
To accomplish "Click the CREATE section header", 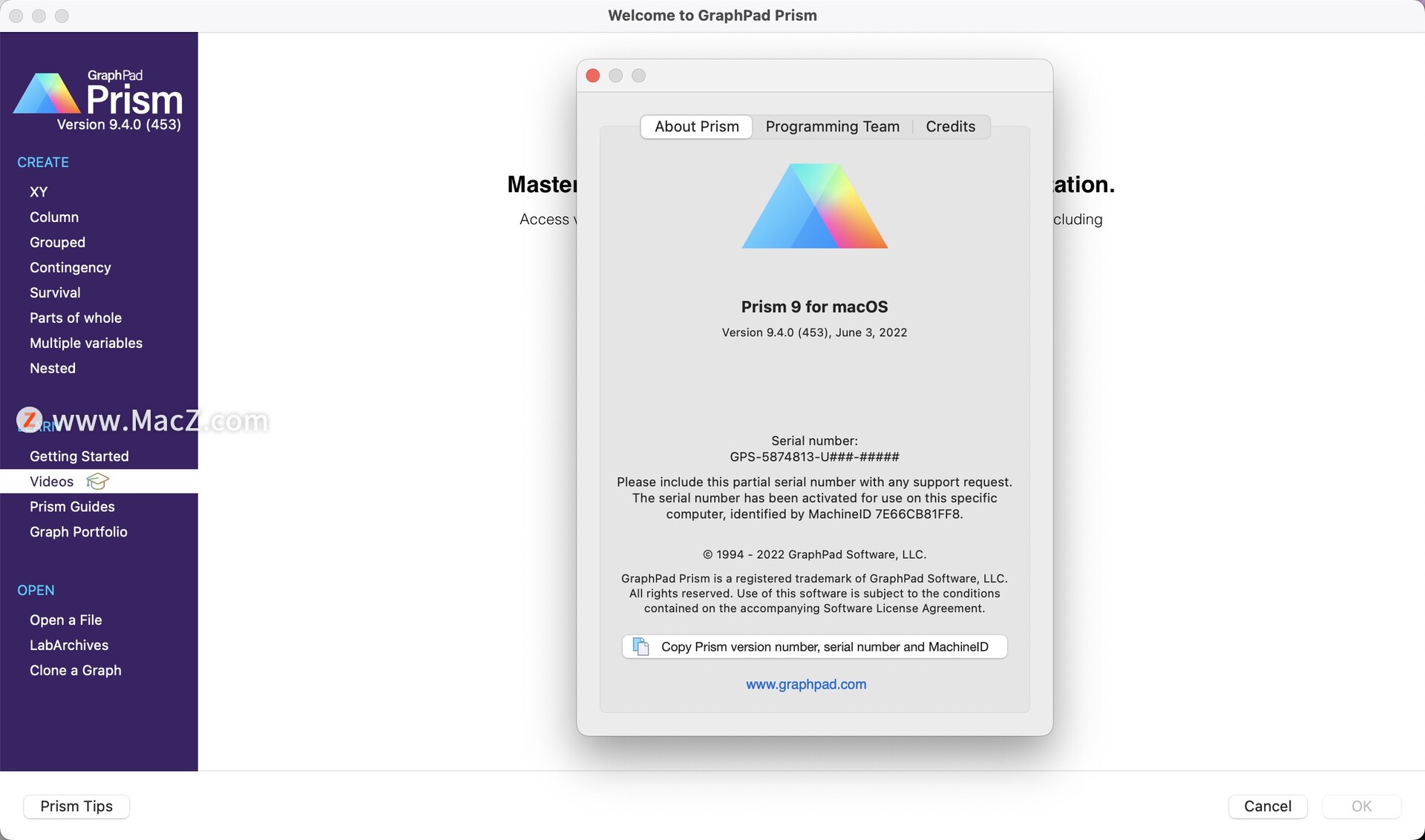I will point(43,163).
